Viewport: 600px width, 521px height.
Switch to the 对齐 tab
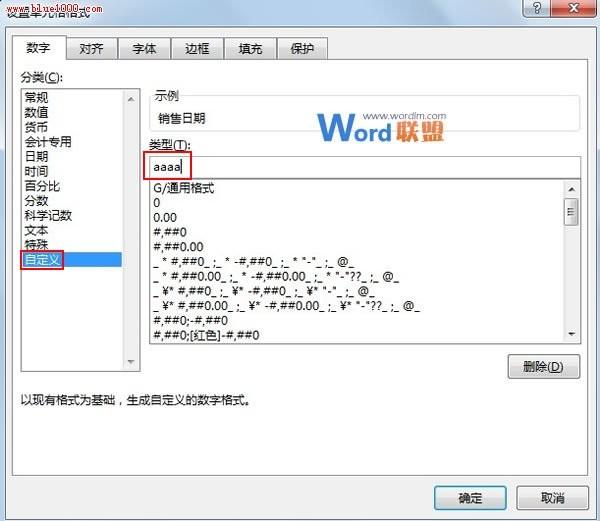[92, 48]
